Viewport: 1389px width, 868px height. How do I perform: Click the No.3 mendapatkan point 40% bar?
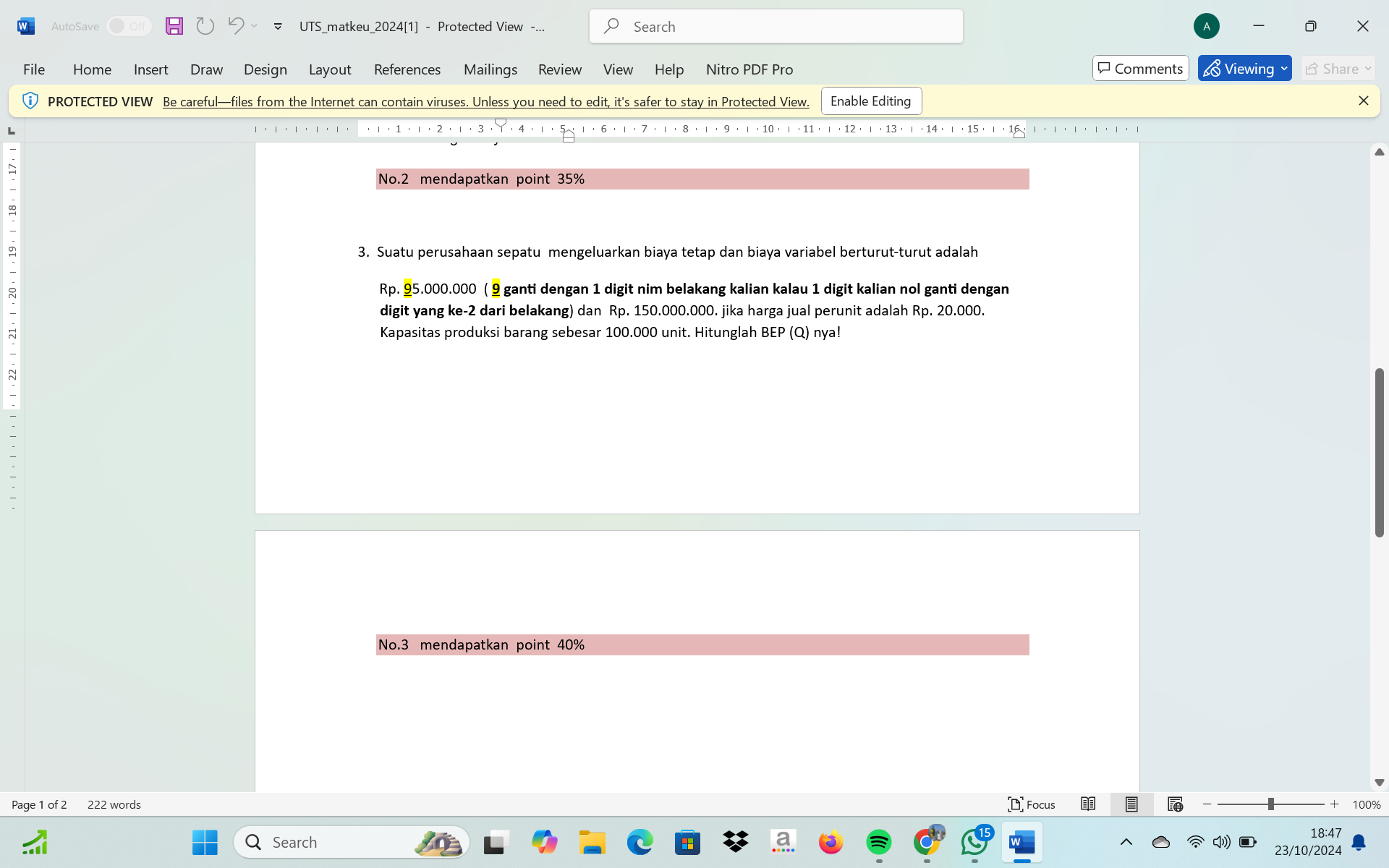click(702, 644)
